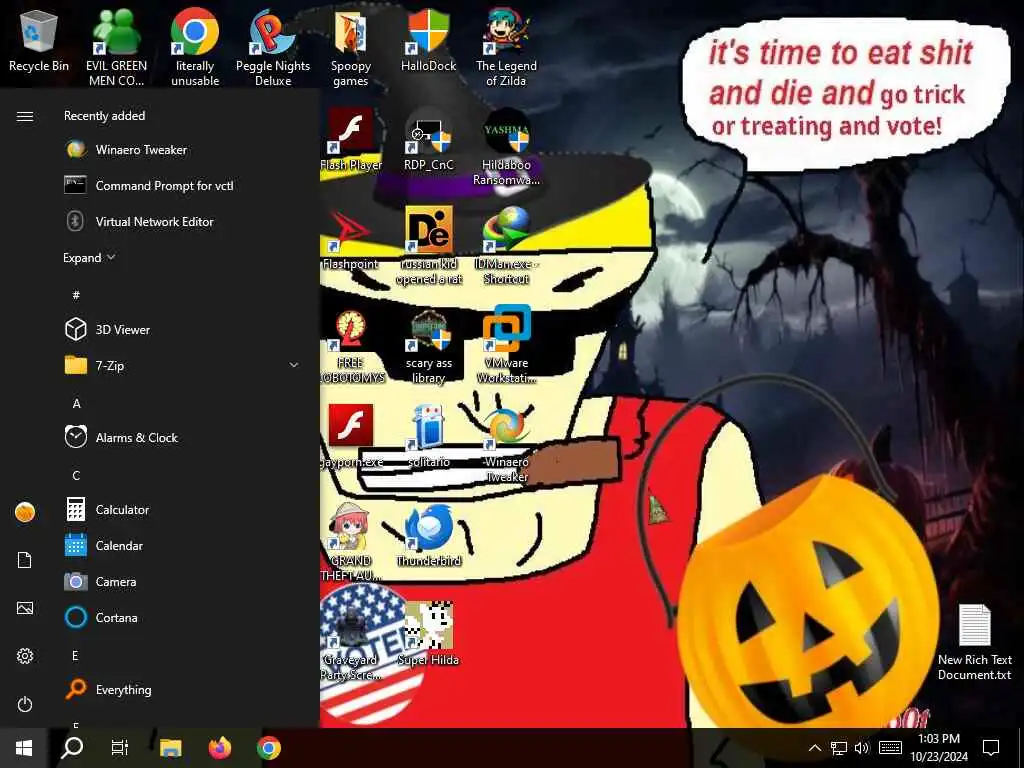Screen dimensions: 1024x768
Task: Expand the Start menu hamburger navigation
Action: [x=25, y=116]
